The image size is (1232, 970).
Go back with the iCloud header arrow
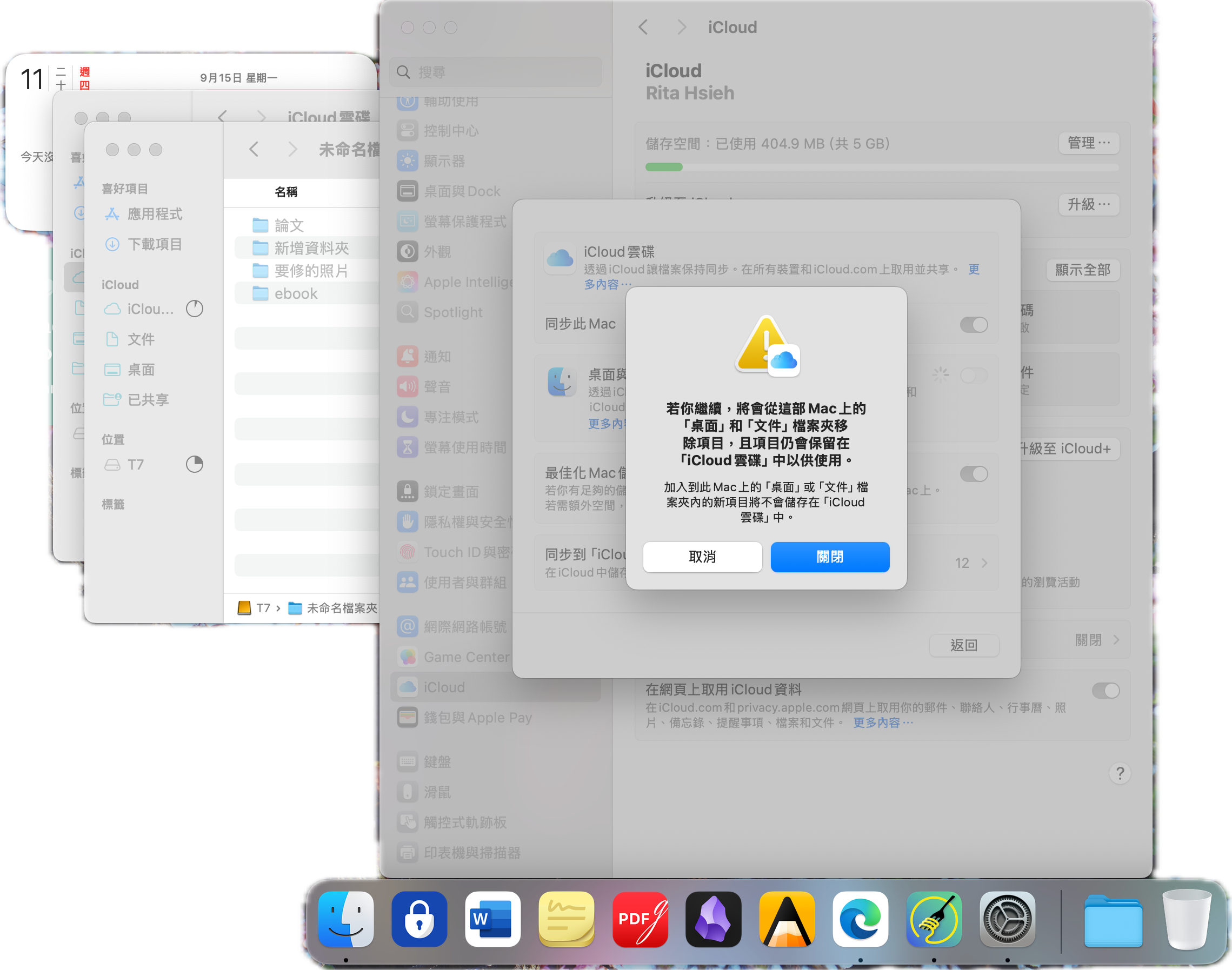point(643,27)
